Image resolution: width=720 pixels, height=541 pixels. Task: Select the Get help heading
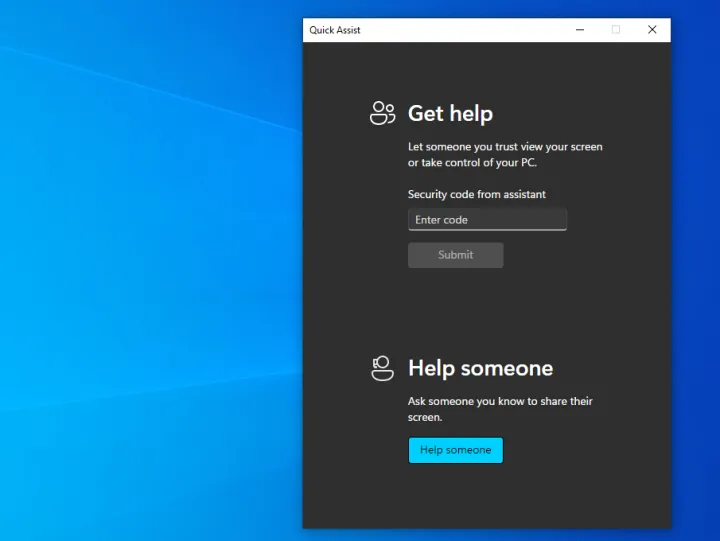pyautogui.click(x=450, y=114)
